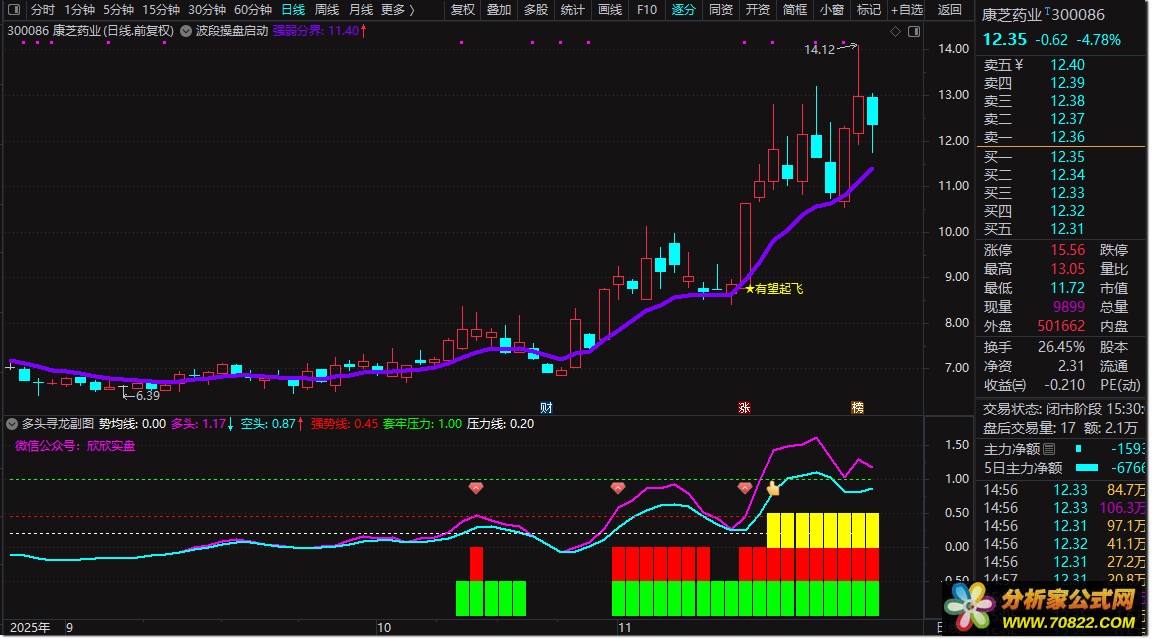1152x639 pixels.
Task: Toggle the side panel icon above the price axis
Action: click(914, 32)
